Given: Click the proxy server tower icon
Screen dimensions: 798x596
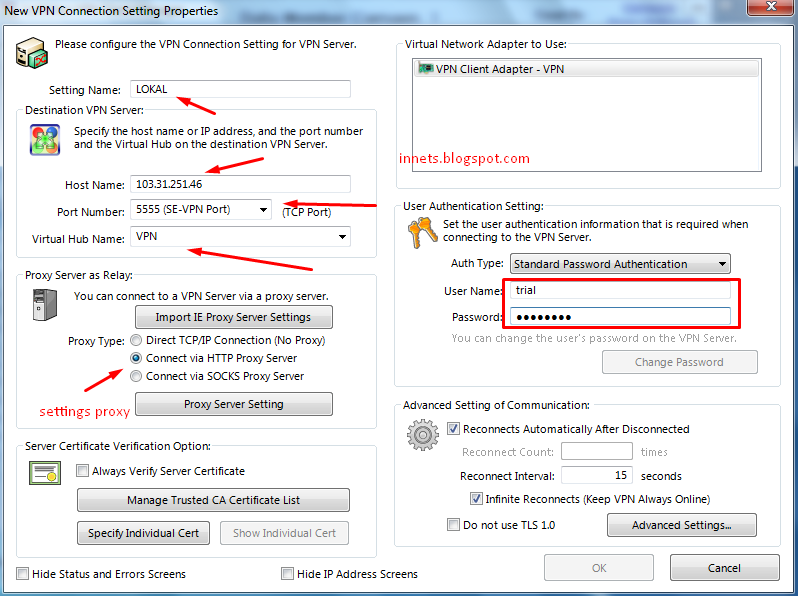Looking at the screenshot, I should (45, 304).
